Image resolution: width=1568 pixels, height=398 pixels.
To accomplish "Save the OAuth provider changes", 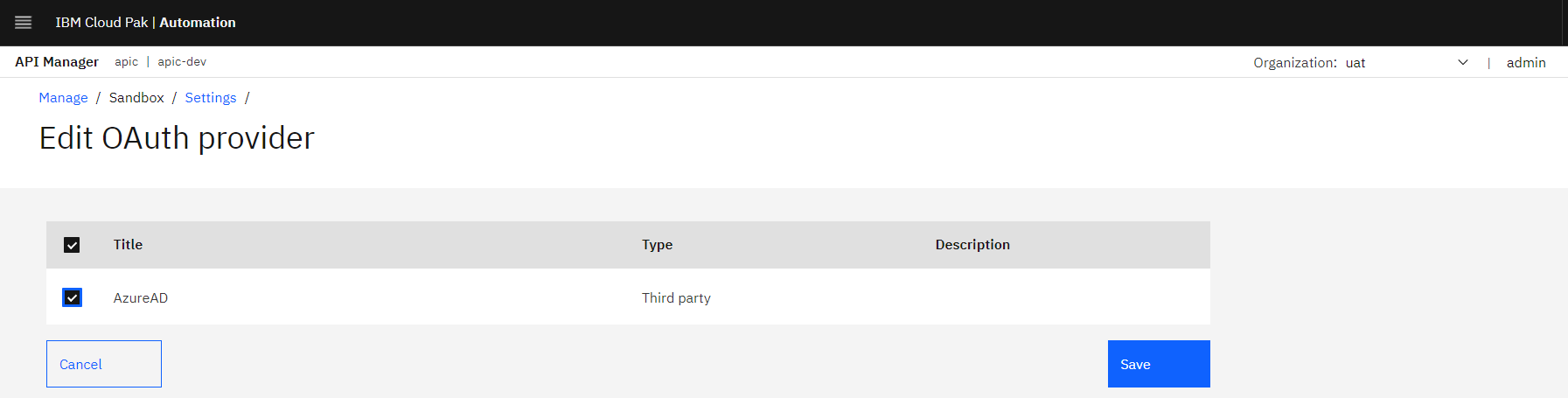I will [1158, 364].
